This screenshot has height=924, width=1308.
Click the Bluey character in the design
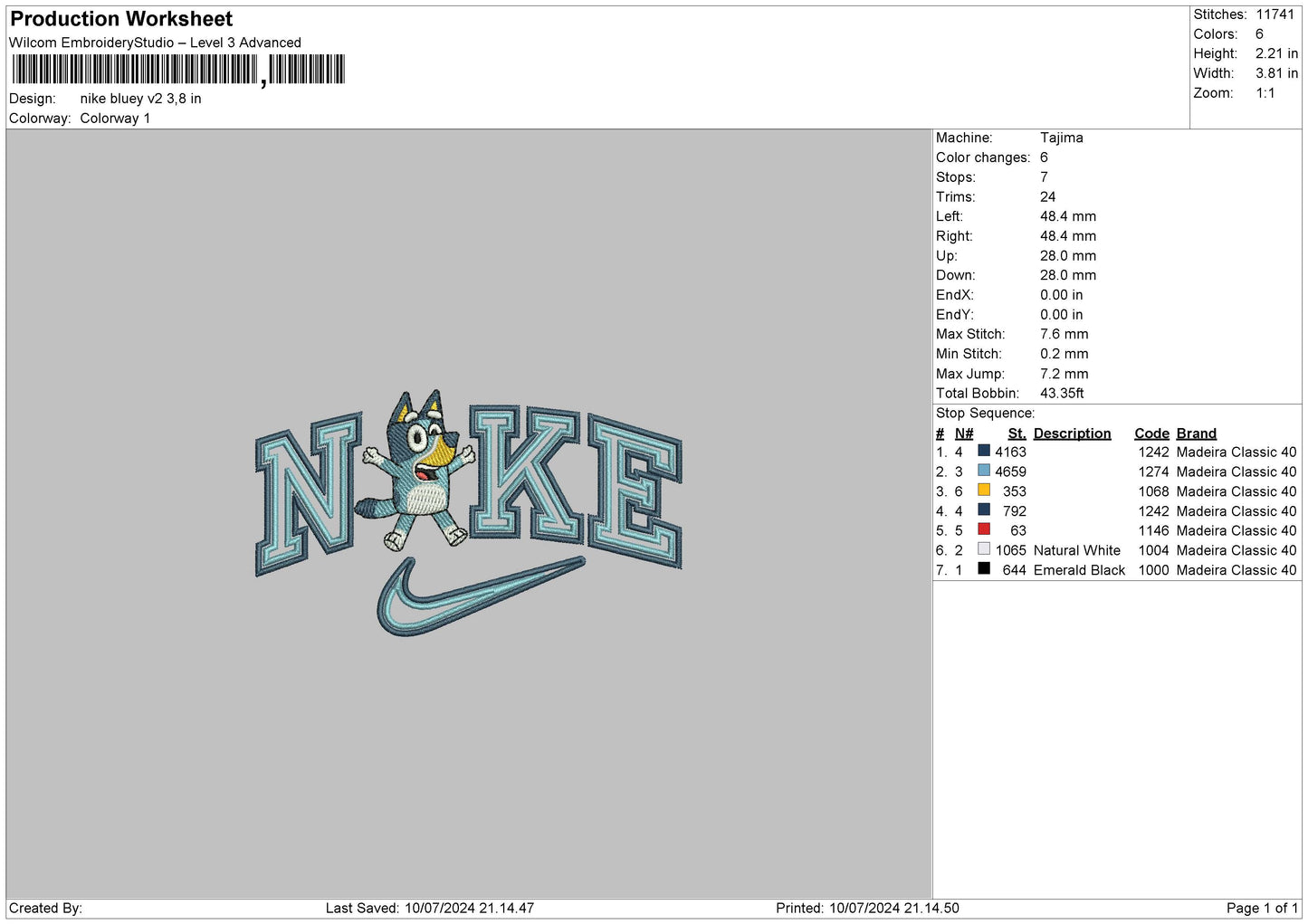pyautogui.click(x=415, y=471)
